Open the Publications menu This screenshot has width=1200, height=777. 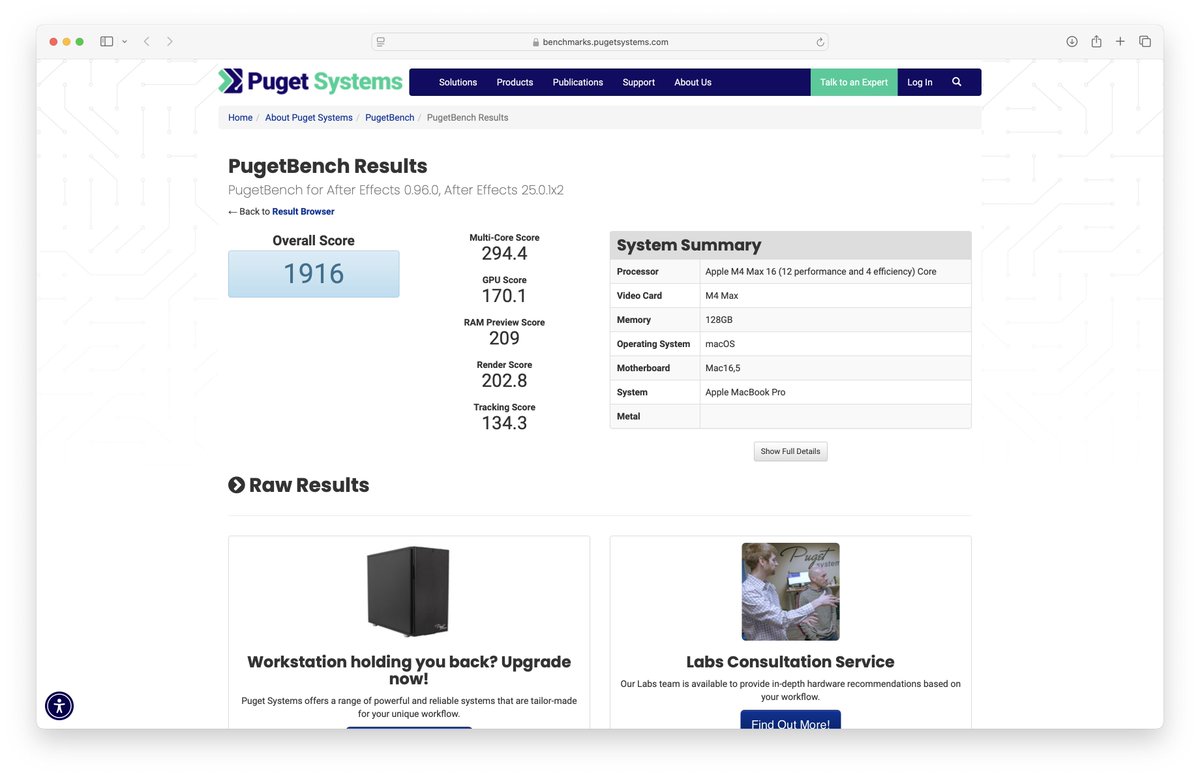[578, 82]
